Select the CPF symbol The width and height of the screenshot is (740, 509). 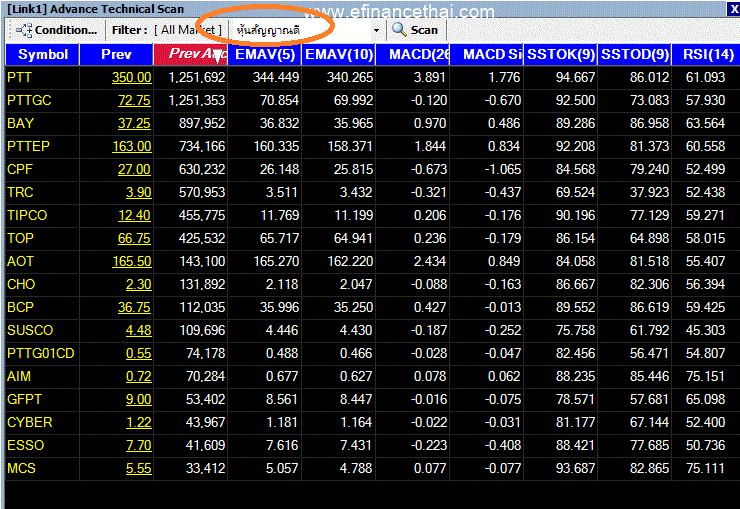pyautogui.click(x=20, y=169)
